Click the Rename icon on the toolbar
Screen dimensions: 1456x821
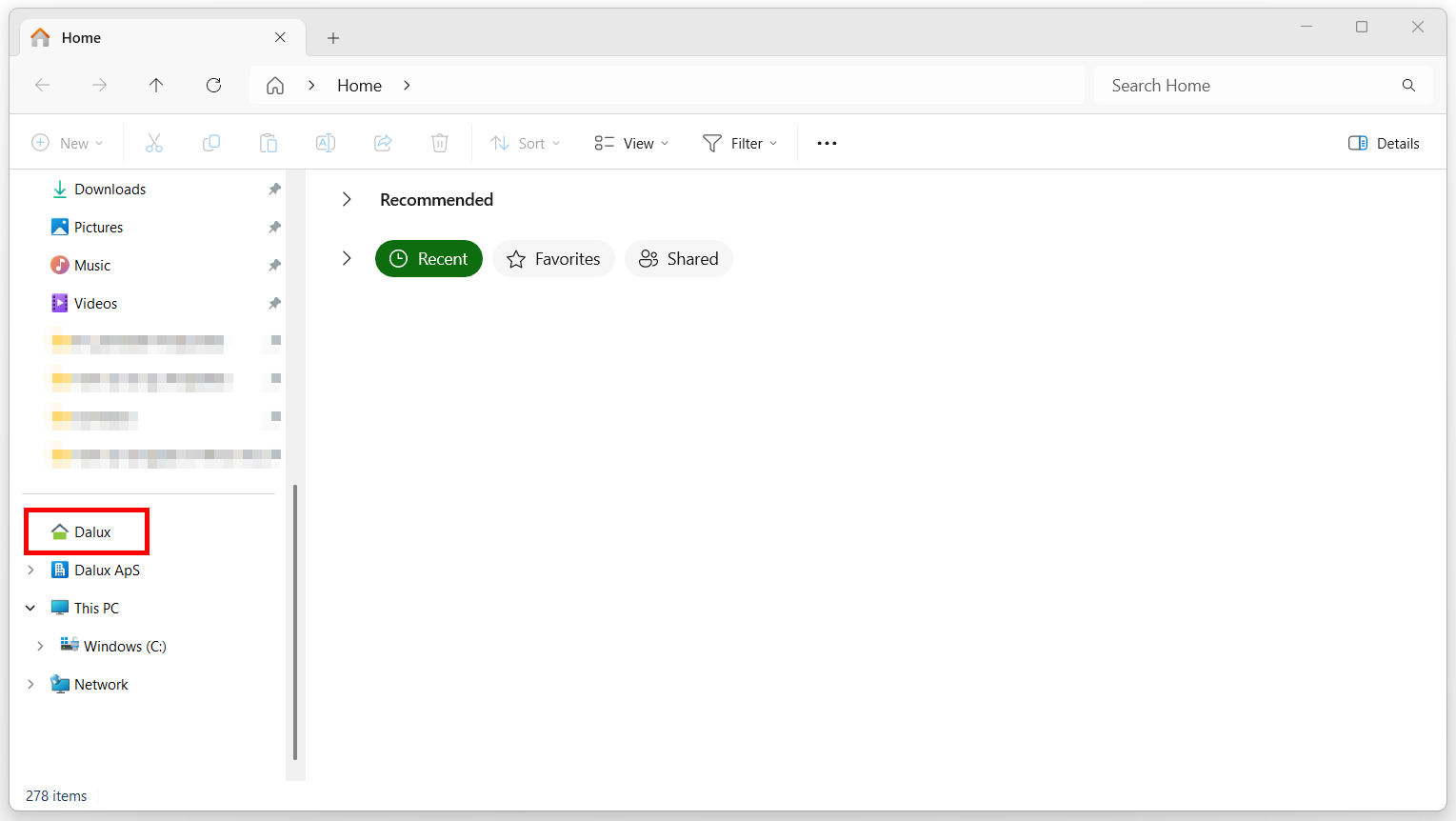click(326, 142)
